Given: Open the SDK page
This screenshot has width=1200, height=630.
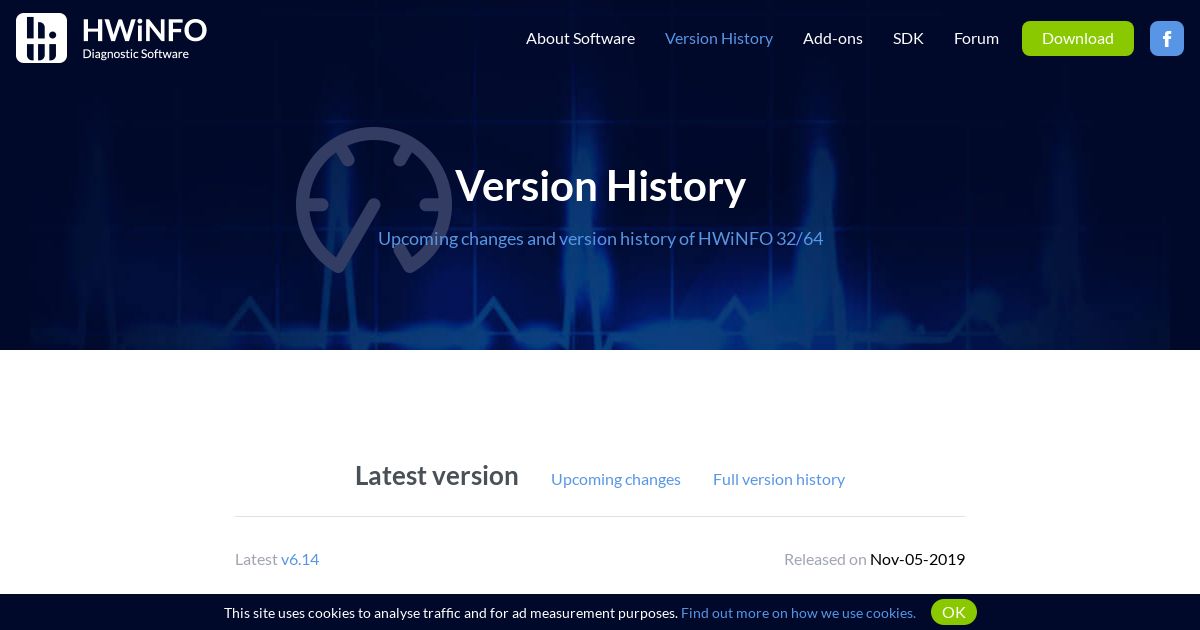Looking at the screenshot, I should point(908,38).
